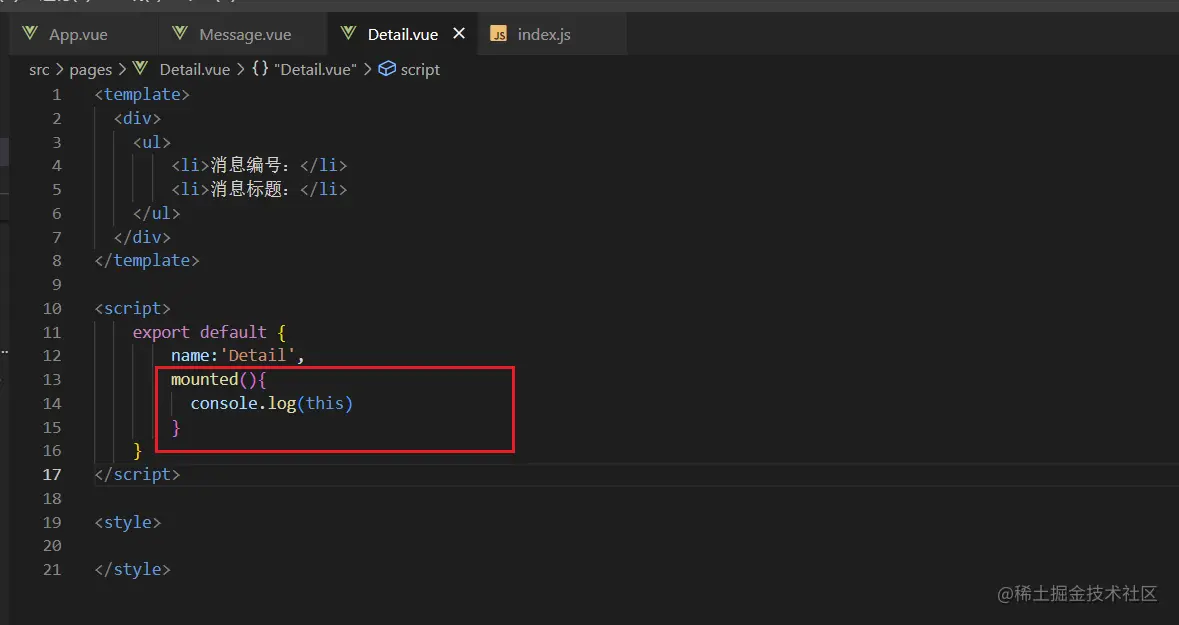Click the opening <template> tag on line 1

coord(142,94)
